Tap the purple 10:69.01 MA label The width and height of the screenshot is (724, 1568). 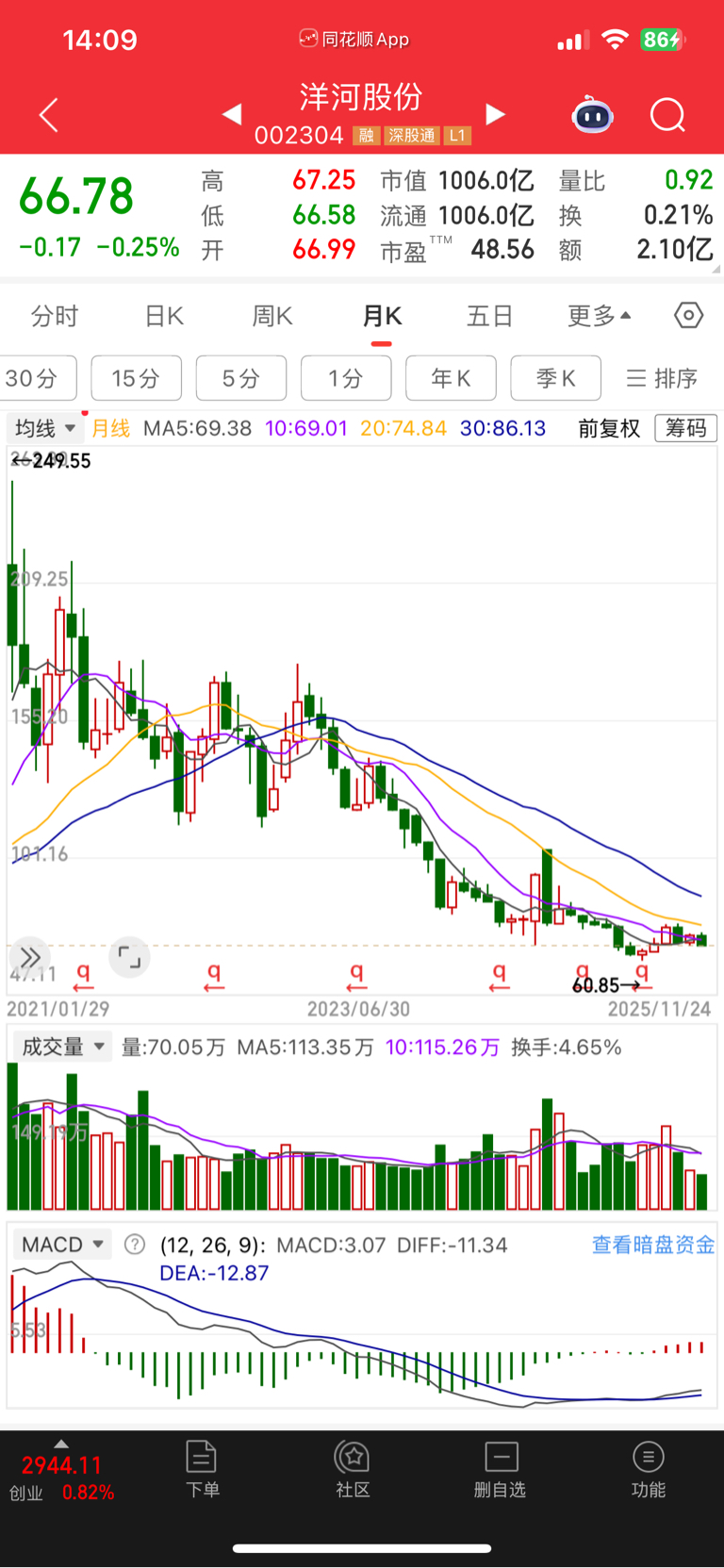click(x=306, y=429)
